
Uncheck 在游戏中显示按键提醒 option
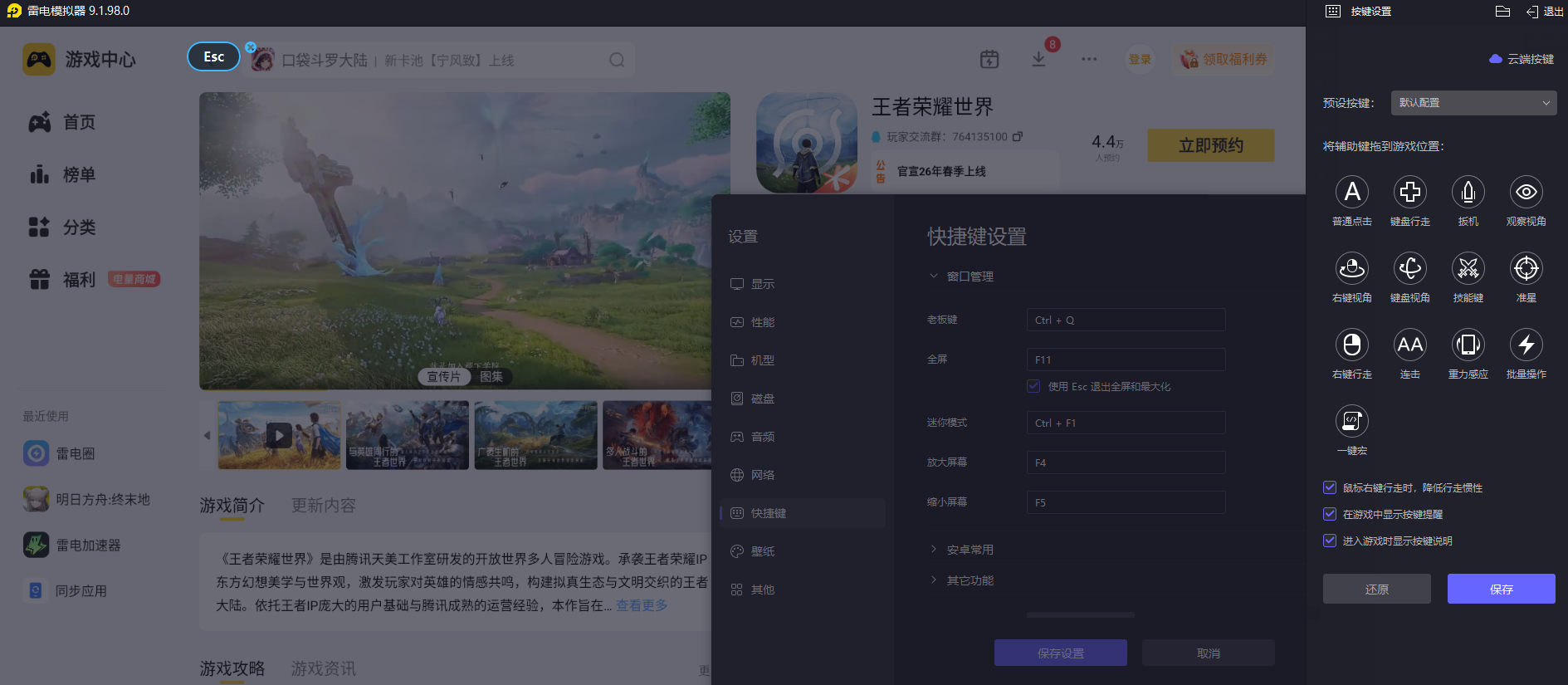1330,515
